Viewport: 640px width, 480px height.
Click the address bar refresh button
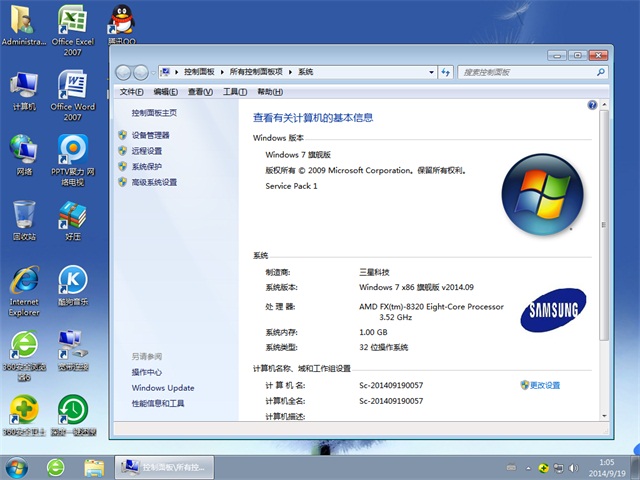pos(446,72)
